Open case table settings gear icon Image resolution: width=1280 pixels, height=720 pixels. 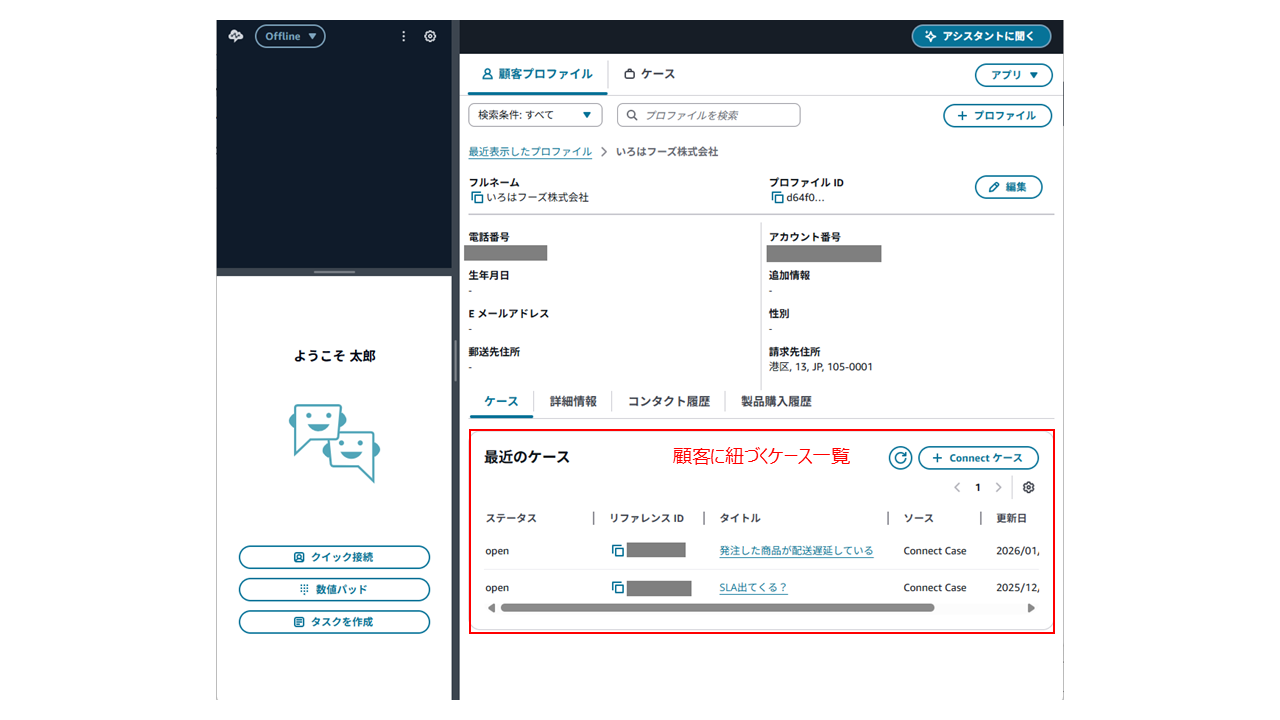pos(1028,488)
